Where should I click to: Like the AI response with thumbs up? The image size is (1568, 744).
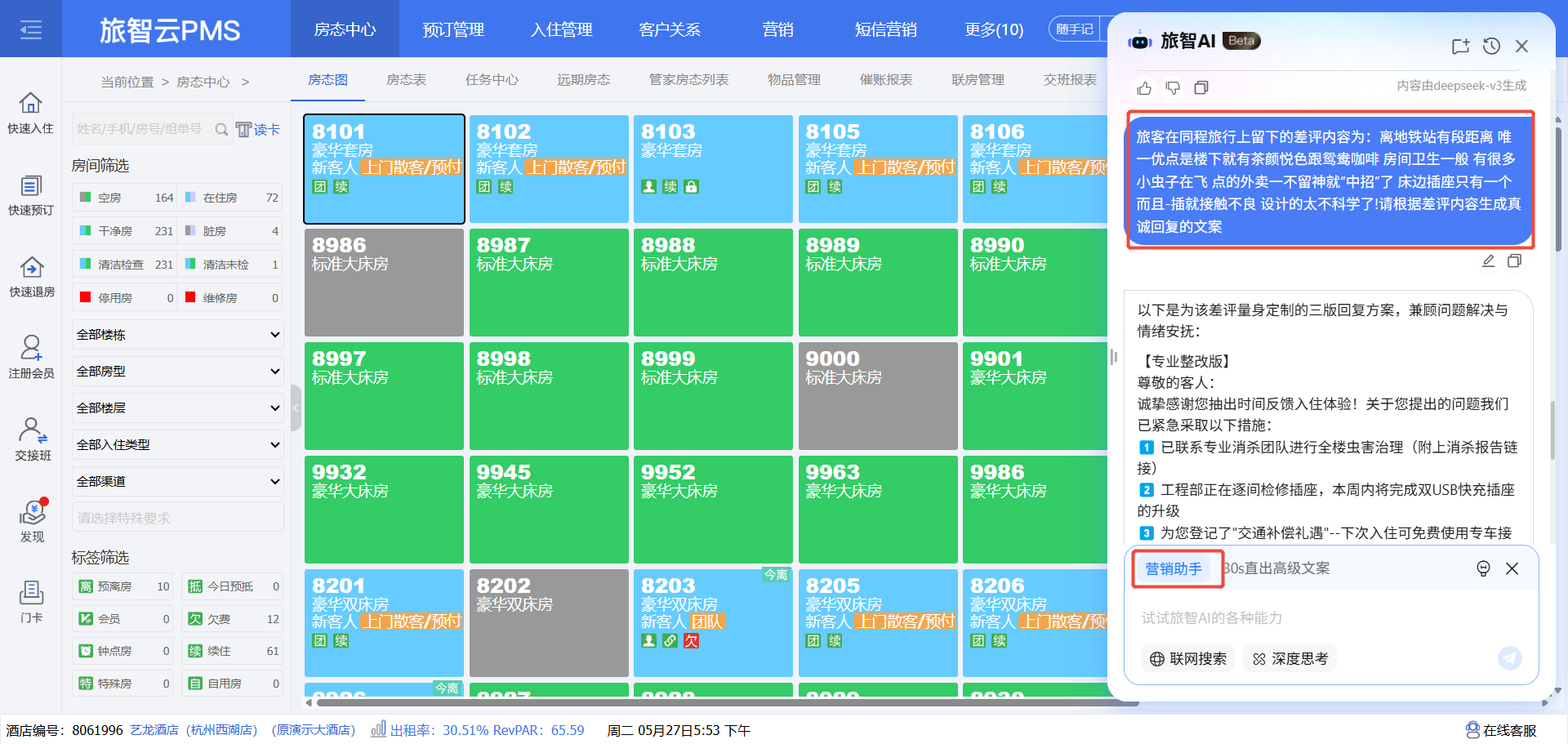click(1144, 87)
